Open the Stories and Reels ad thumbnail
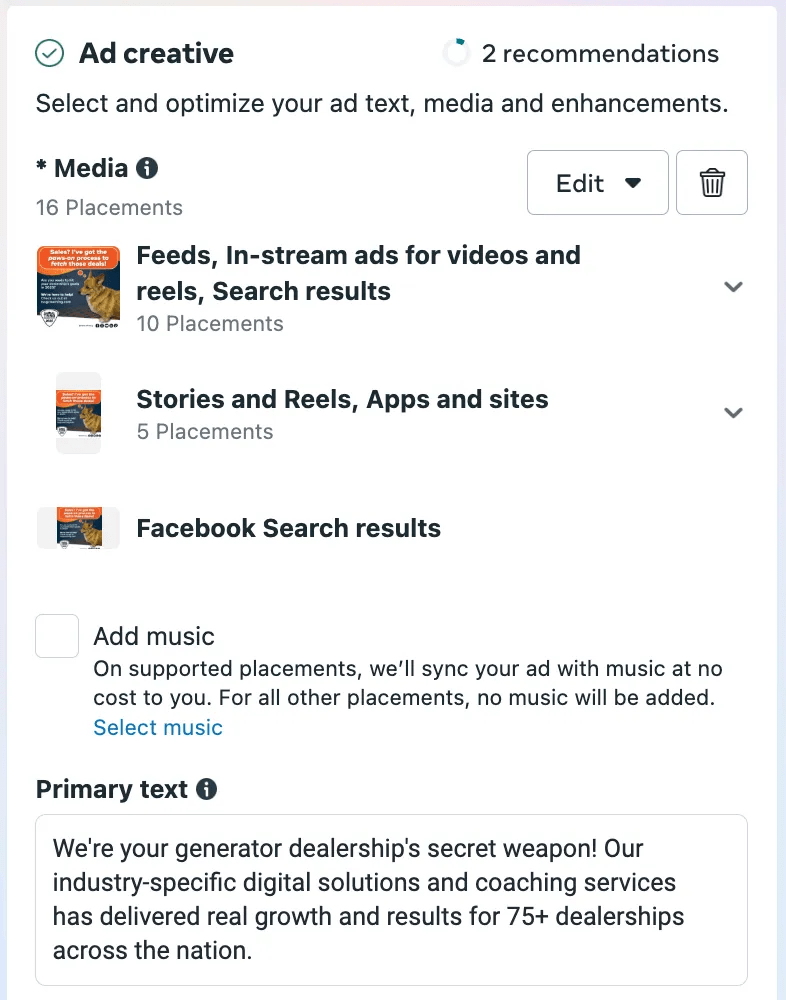This screenshot has height=1000, width=786. coord(78,413)
